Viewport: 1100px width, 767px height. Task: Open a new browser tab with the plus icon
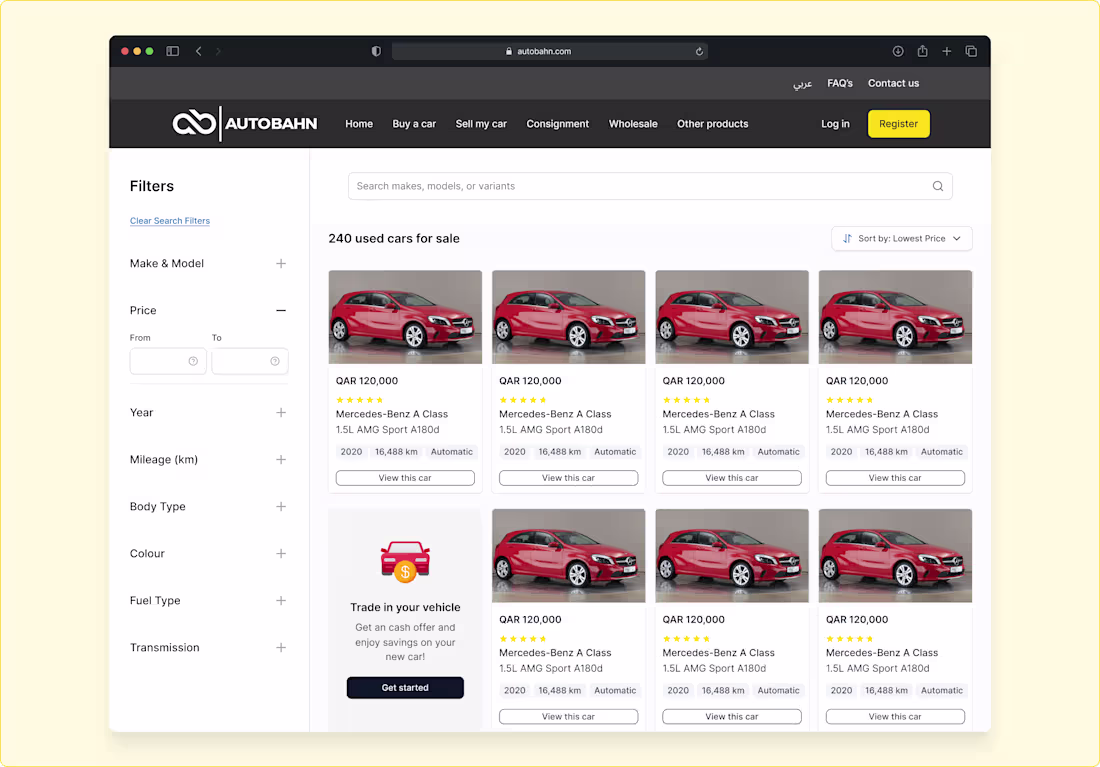946,50
